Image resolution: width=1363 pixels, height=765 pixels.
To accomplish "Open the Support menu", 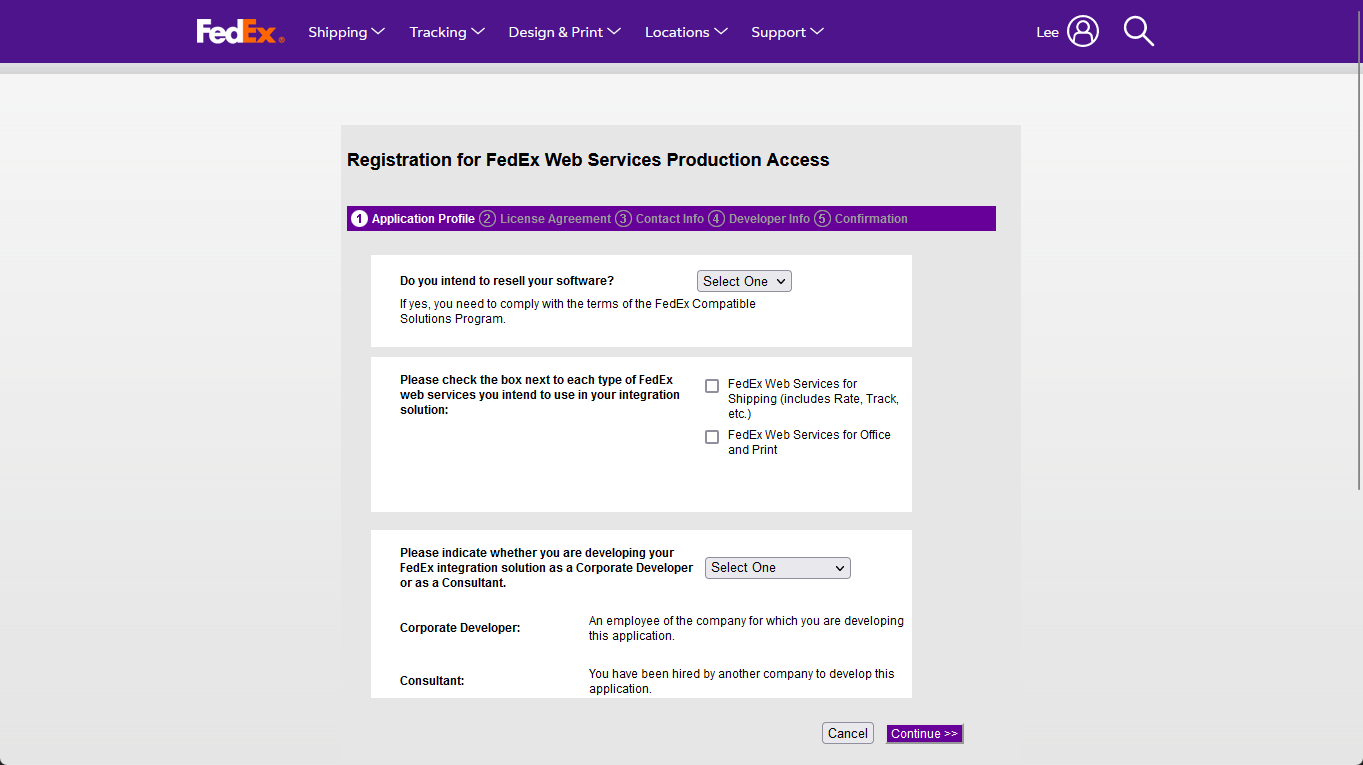I will pos(787,32).
